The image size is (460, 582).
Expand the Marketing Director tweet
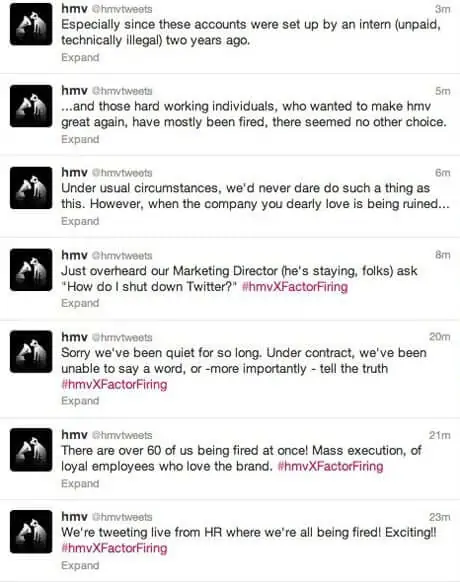pos(80,303)
